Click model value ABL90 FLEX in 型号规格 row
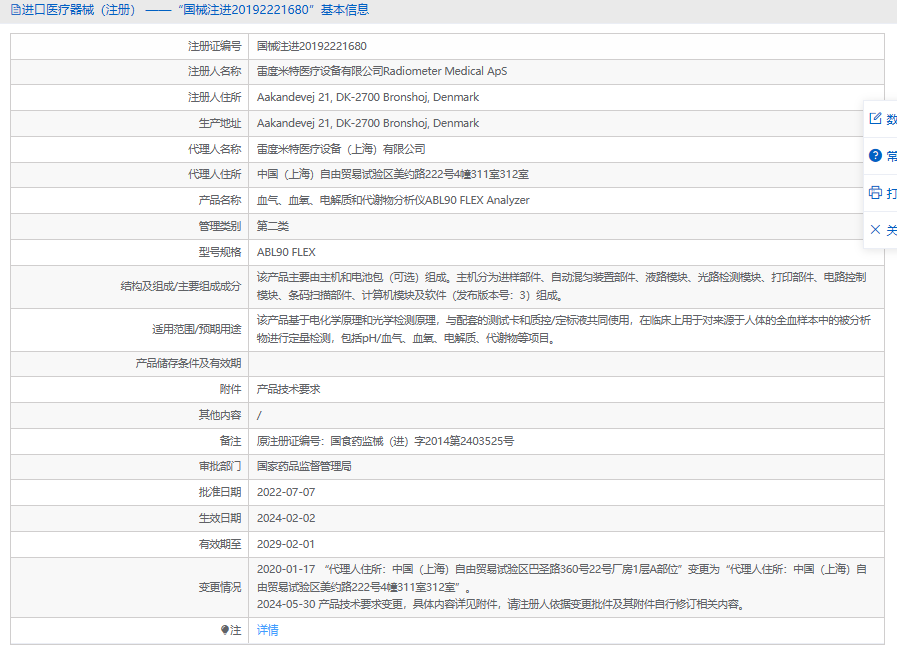Viewport: 897px width, 654px height. click(x=286, y=252)
